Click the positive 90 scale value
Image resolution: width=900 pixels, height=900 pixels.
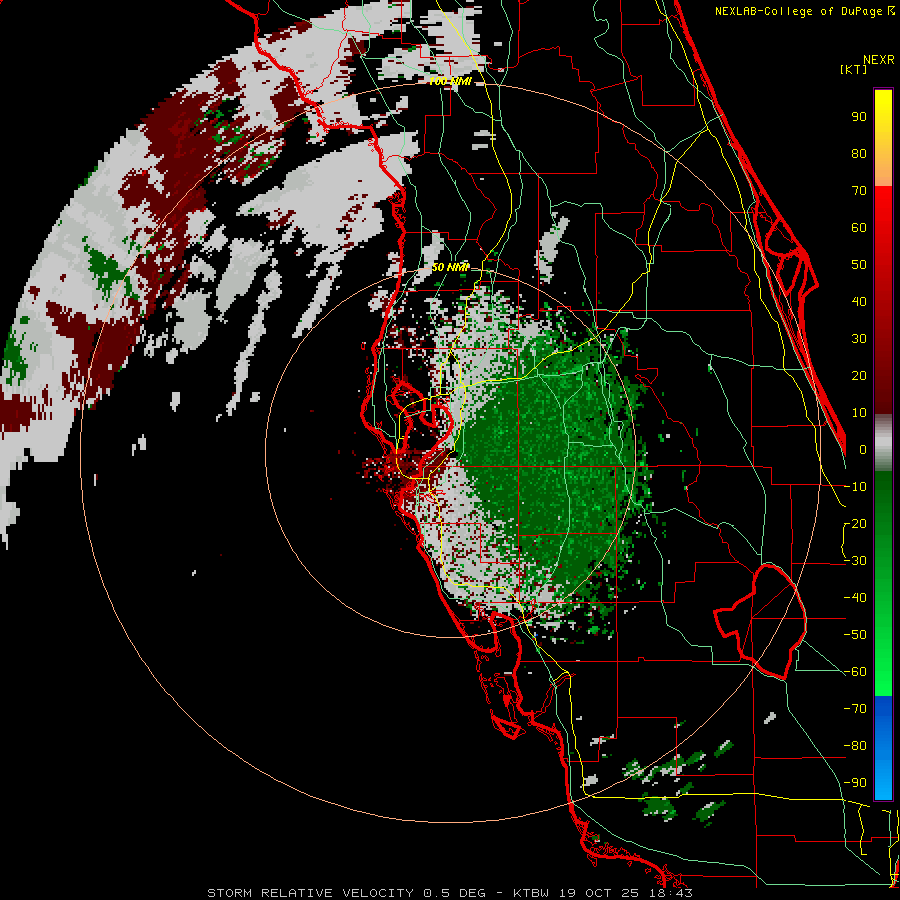pos(859,117)
